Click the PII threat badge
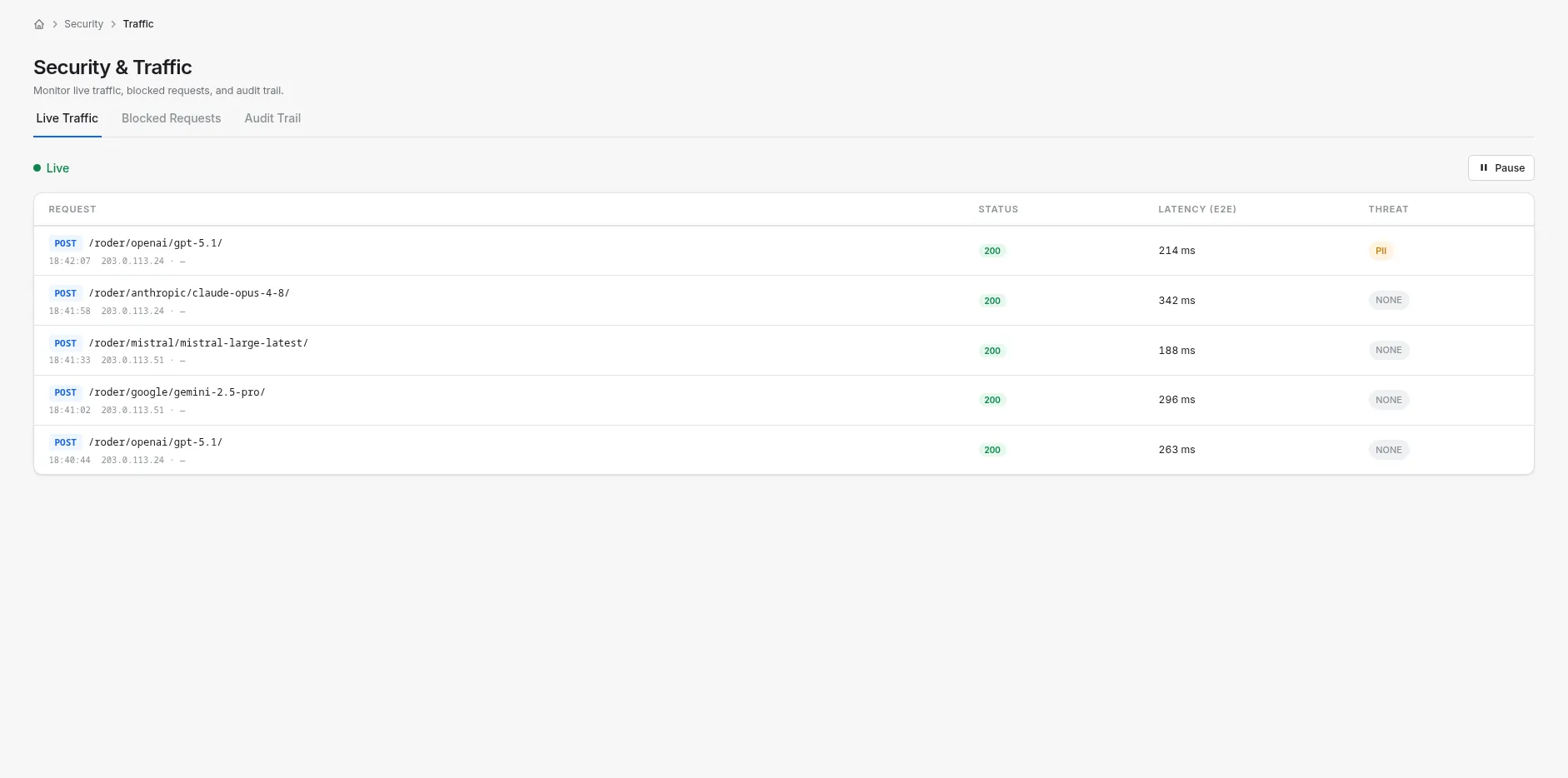This screenshot has height=778, width=1568. 1381,251
